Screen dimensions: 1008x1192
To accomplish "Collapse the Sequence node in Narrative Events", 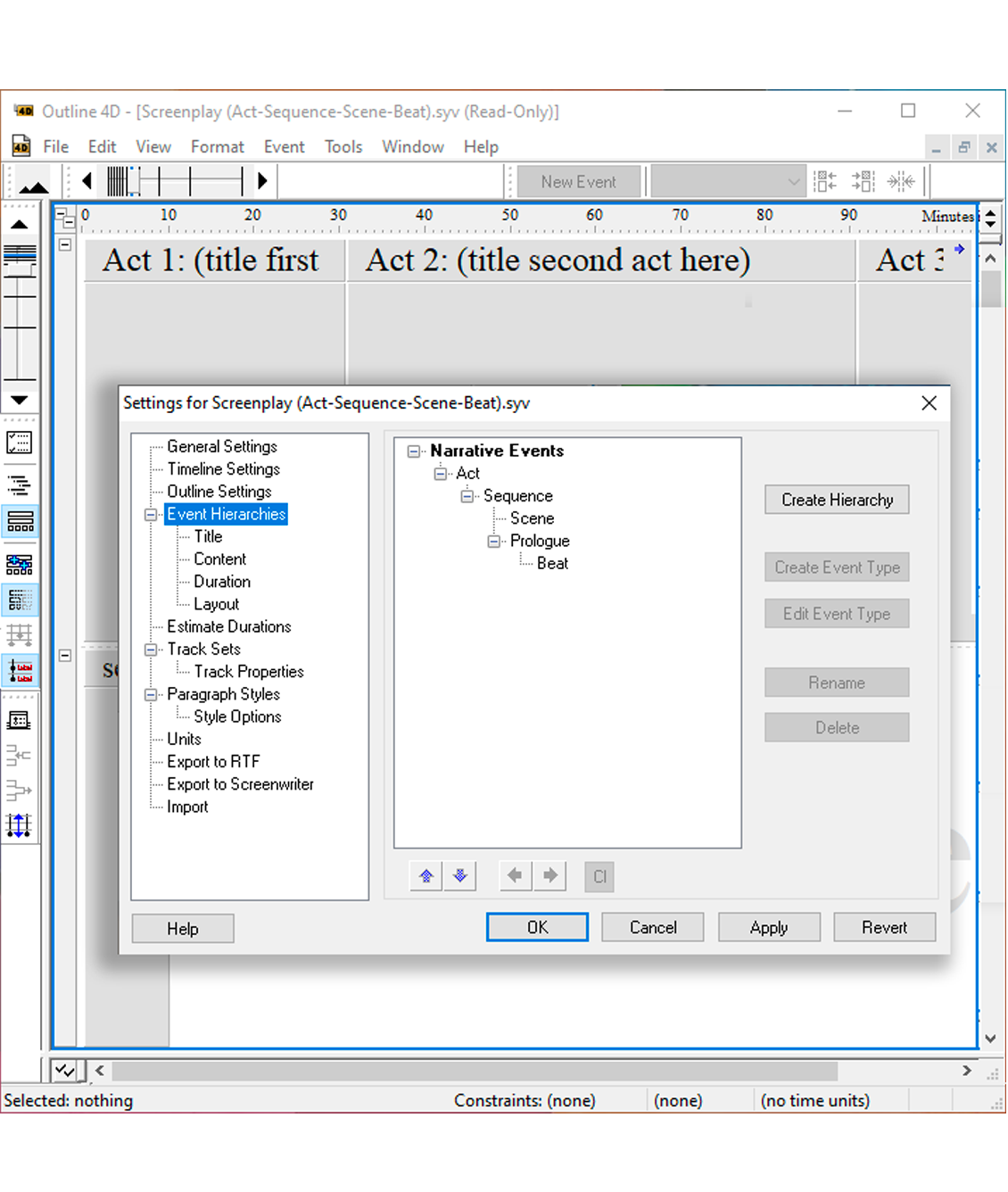I will click(x=467, y=496).
